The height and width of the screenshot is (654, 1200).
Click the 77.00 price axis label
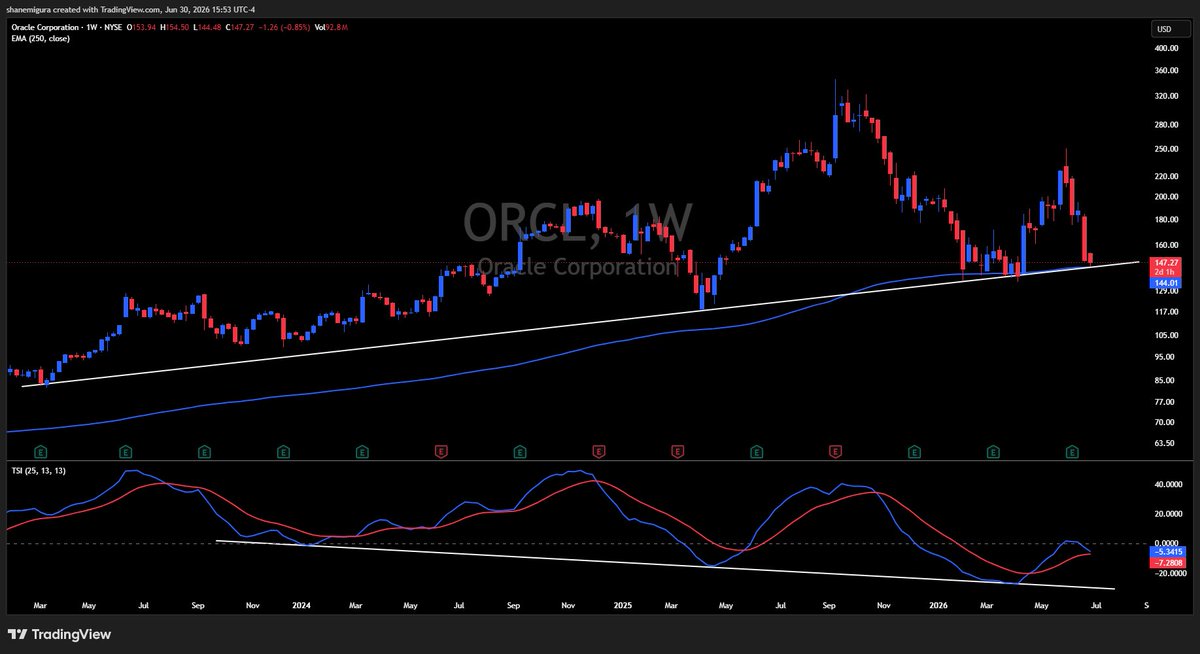point(1165,402)
